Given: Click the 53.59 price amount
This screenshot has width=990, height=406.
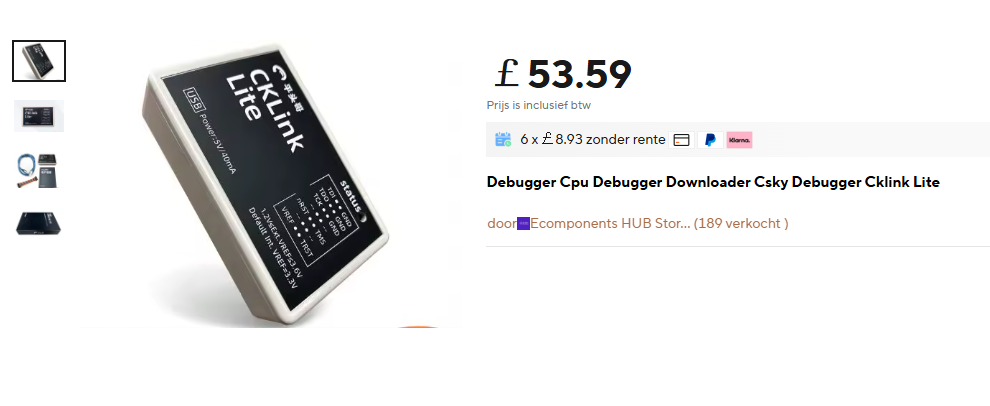Looking at the screenshot, I should (579, 74).
